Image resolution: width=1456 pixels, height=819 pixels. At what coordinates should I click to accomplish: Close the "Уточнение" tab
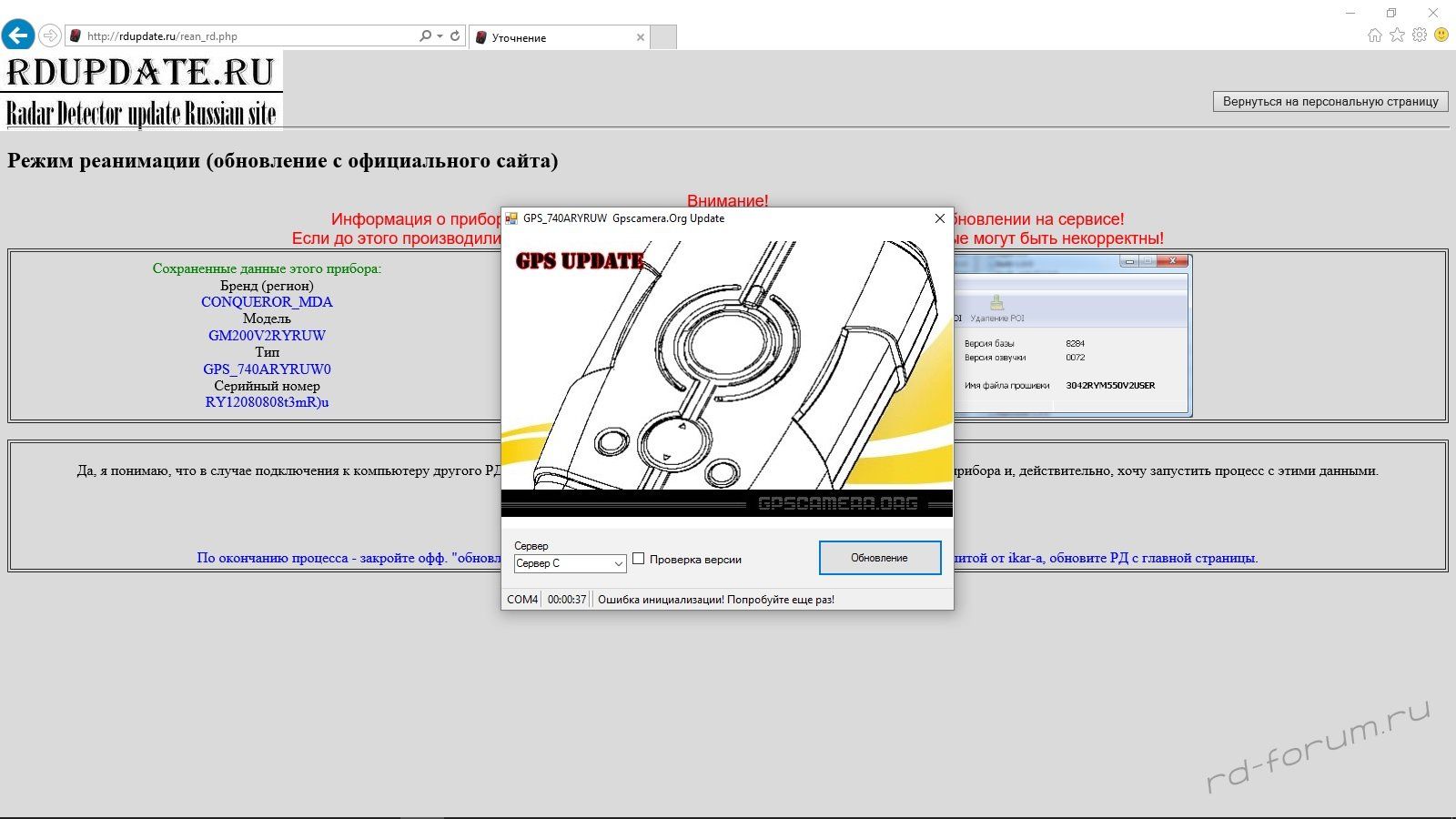coord(641,37)
